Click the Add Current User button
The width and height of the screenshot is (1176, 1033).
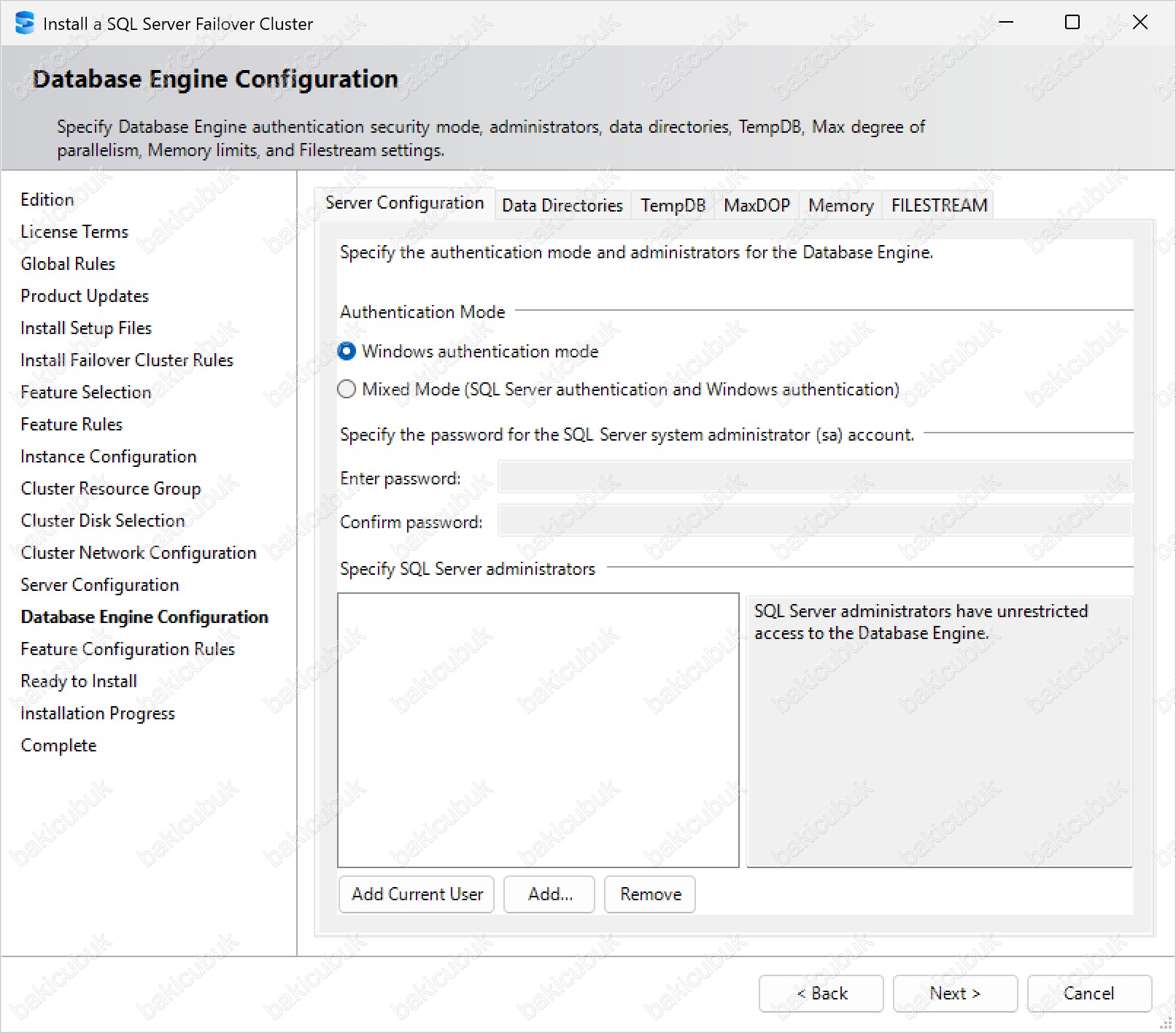(x=417, y=894)
